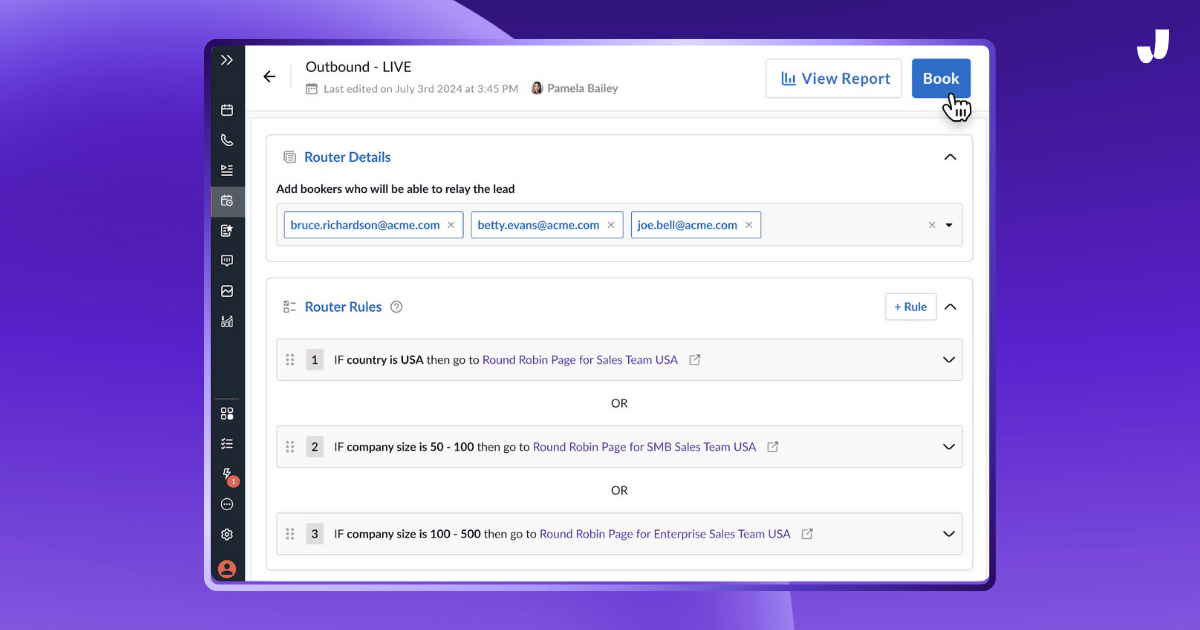This screenshot has height=630, width=1200.
Task: Add a new rule with + Rule
Action: (911, 307)
